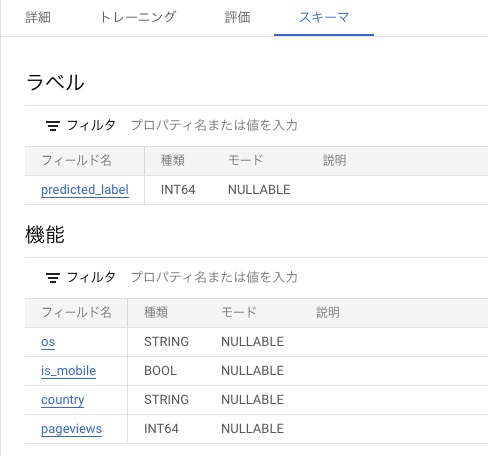This screenshot has height=456, width=488.
Task: Click the is_mobile field link
Action: pyautogui.click(x=68, y=371)
